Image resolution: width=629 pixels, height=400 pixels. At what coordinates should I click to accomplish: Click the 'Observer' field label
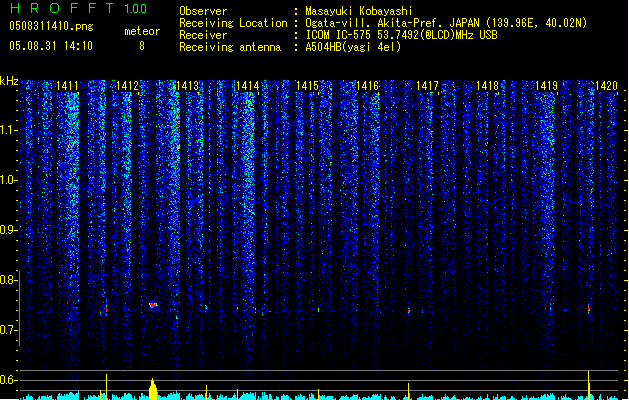203,11
